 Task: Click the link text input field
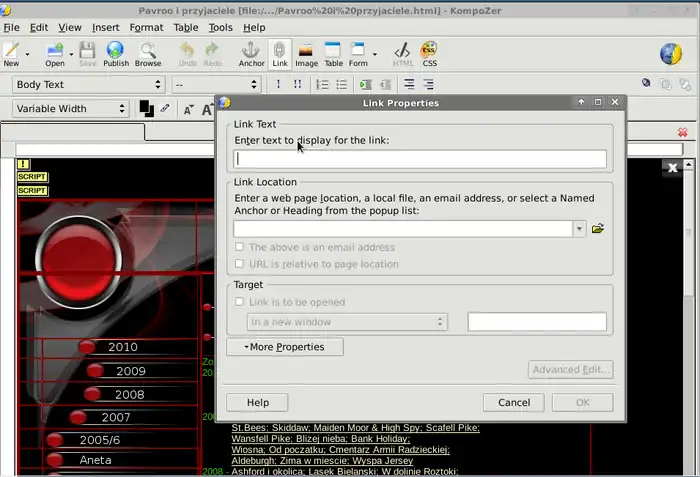point(420,159)
